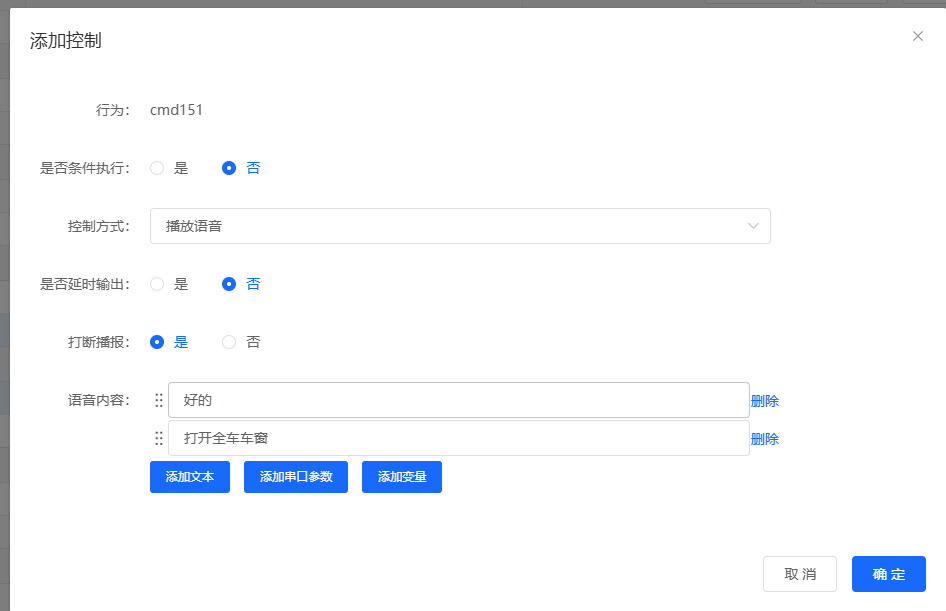
Task: Select 否 for 打断播报
Action: pyautogui.click(x=228, y=342)
